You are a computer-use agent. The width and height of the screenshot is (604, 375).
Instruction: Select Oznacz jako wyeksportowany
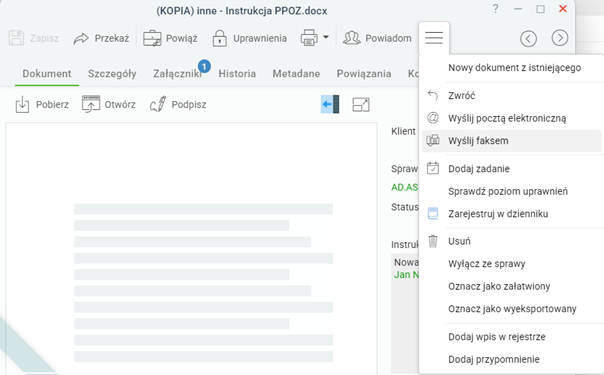512,309
